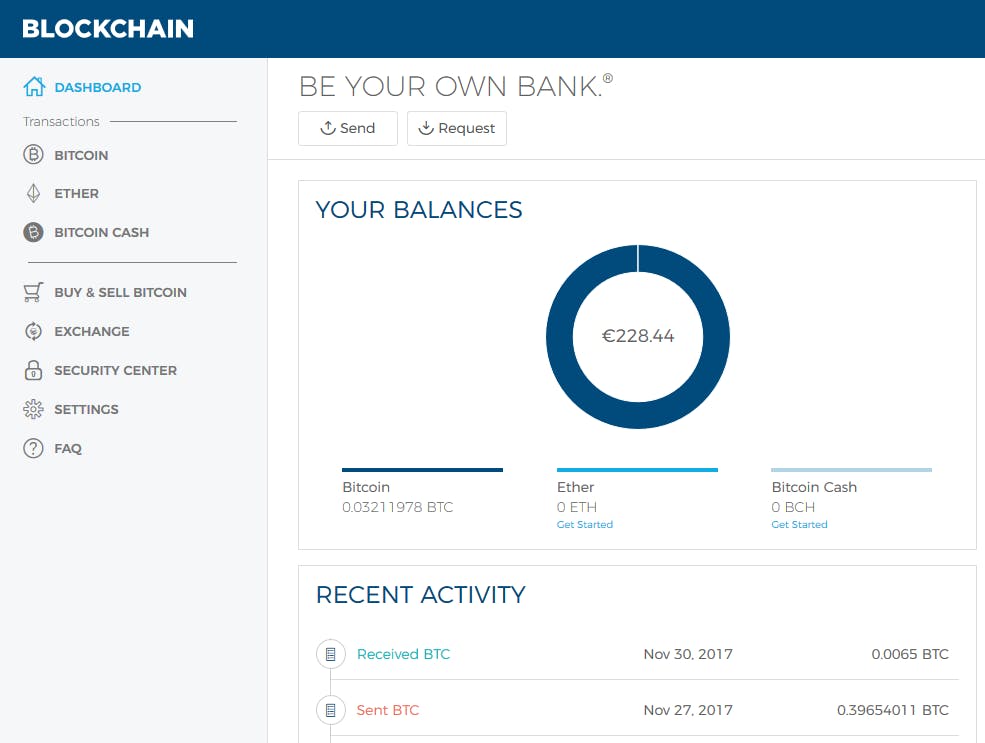Click Get Started under Bitcoin Cash
The image size is (985, 743).
coord(800,525)
